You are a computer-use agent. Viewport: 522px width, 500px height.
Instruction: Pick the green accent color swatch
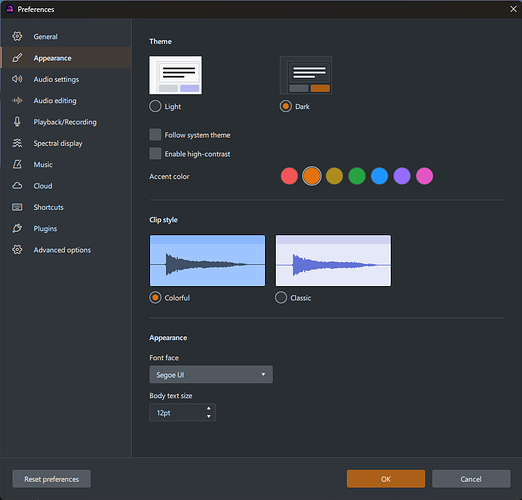pos(357,176)
